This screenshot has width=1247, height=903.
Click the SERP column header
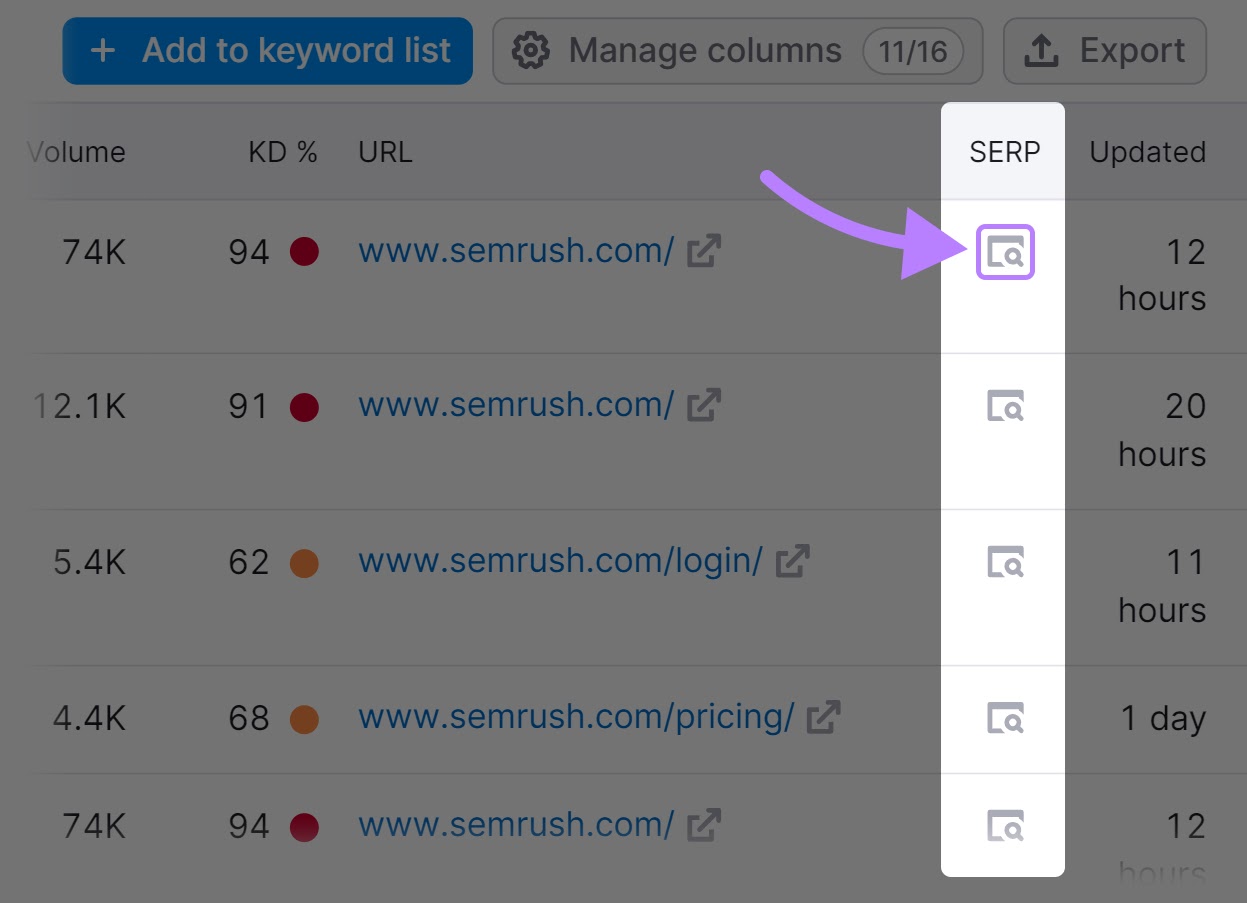[x=1003, y=152]
